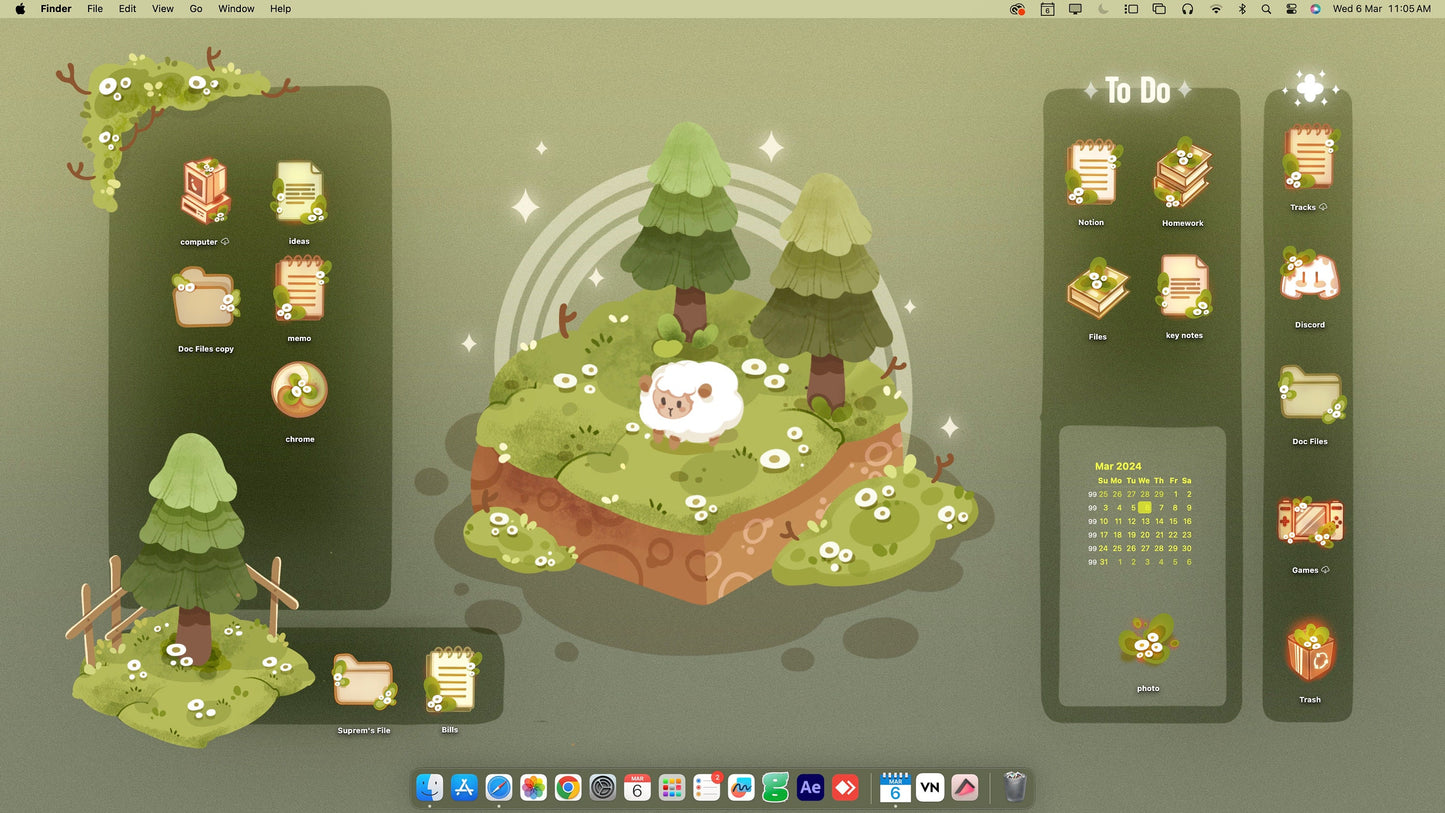Image resolution: width=1445 pixels, height=813 pixels.
Task: Click the Spotlight search magnifier icon
Action: coord(1266,9)
